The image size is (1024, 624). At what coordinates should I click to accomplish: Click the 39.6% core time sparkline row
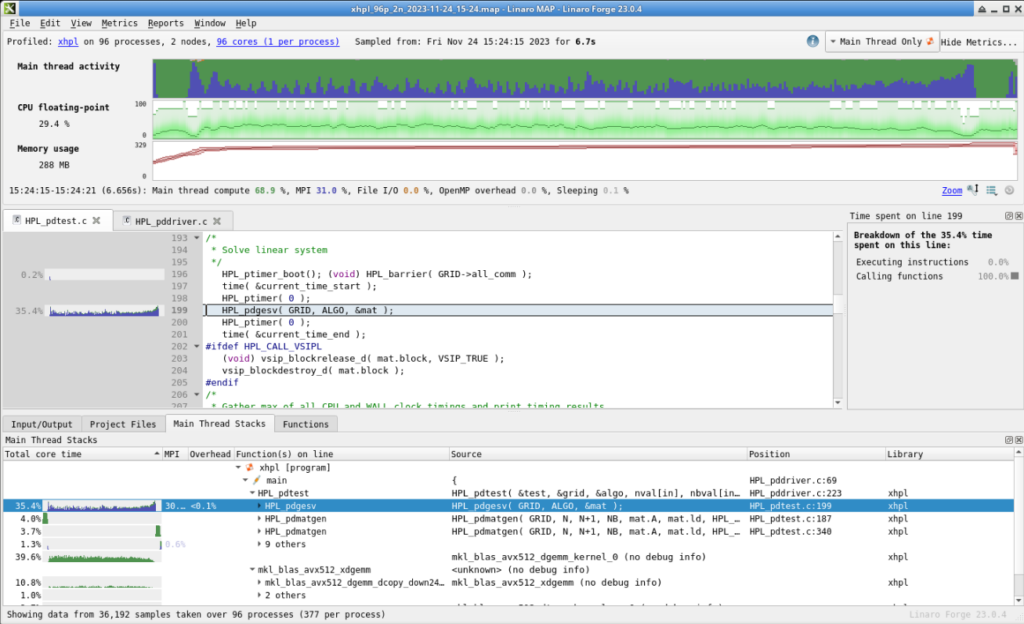click(x=103, y=557)
